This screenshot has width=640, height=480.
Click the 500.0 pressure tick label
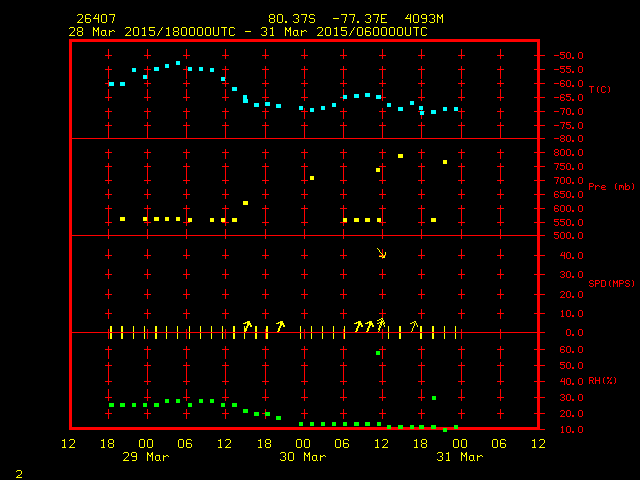(x=568, y=236)
